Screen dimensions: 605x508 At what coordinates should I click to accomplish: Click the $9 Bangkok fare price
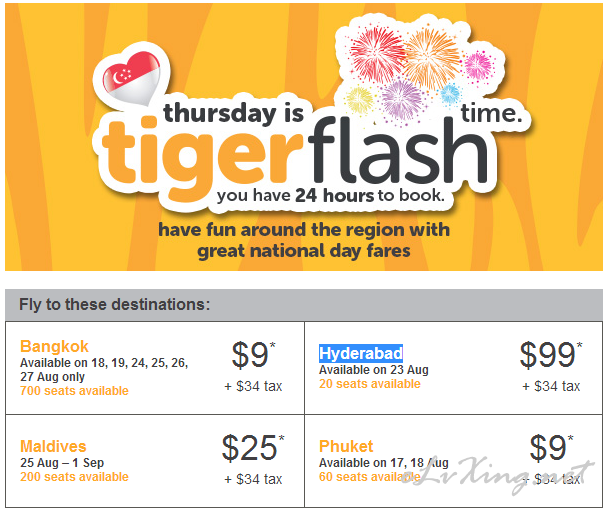253,355
